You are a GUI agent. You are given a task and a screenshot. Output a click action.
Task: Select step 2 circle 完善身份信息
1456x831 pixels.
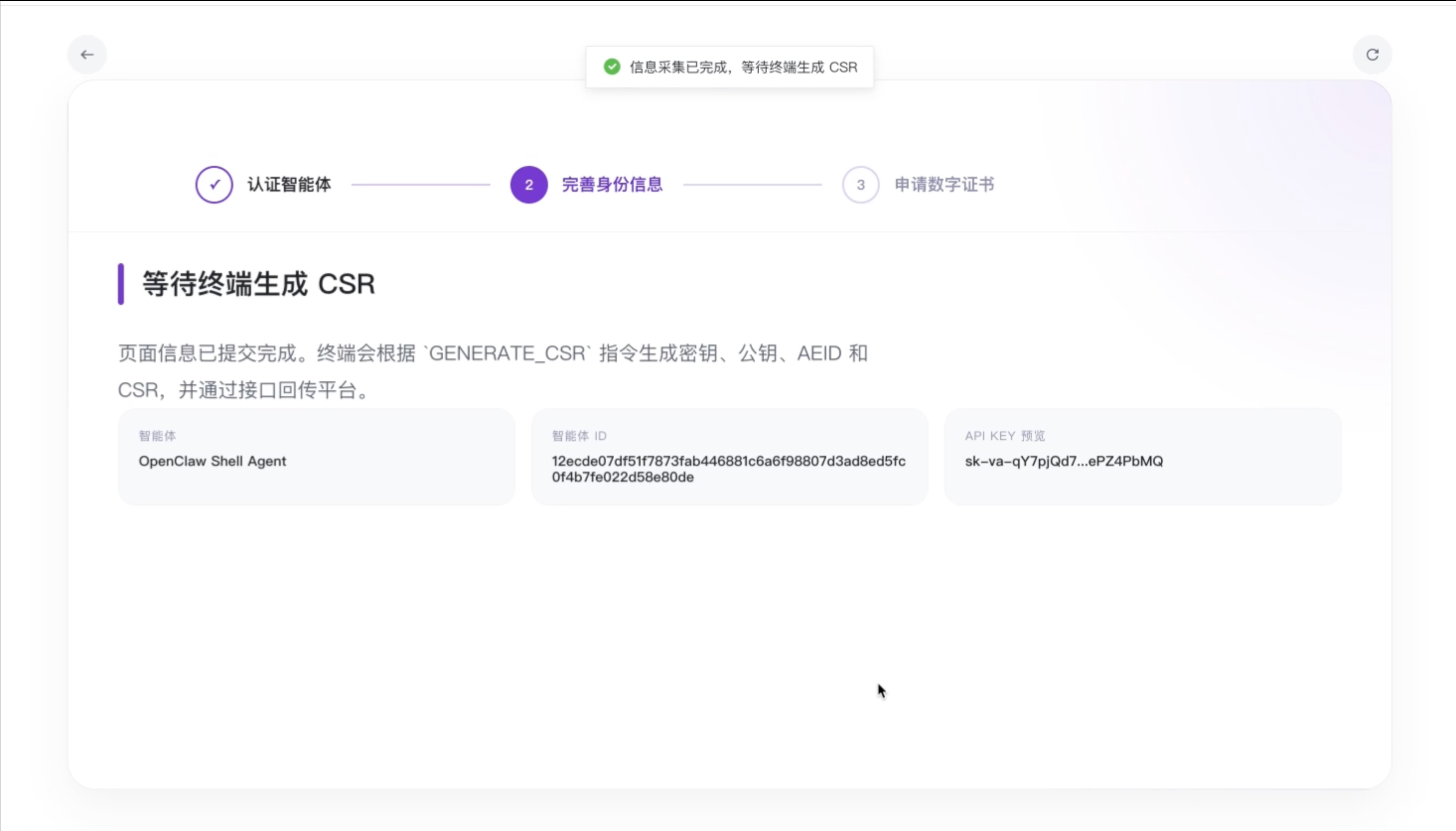click(x=529, y=184)
